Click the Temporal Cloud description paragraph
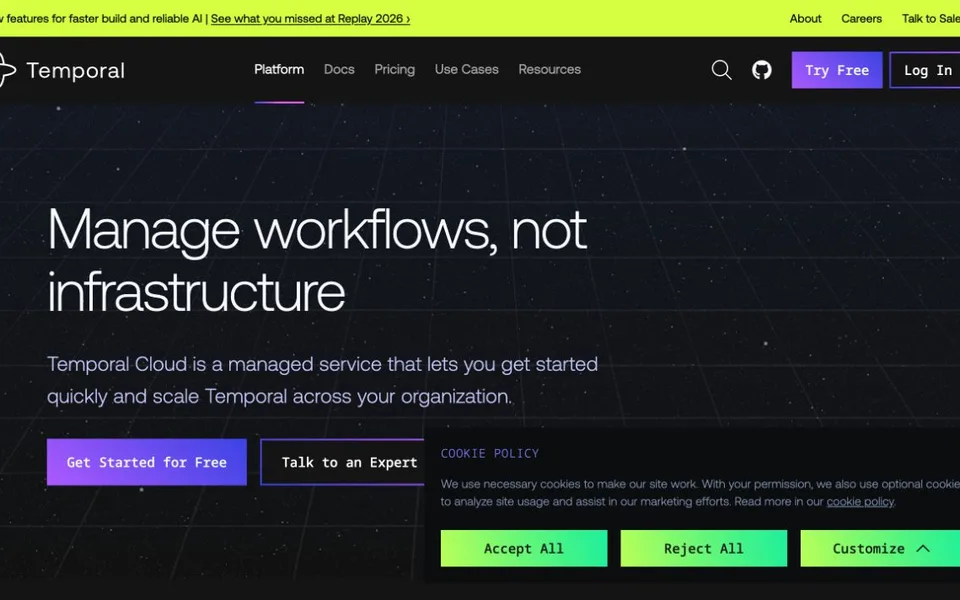Screen dimensions: 960x600 pos(323,380)
